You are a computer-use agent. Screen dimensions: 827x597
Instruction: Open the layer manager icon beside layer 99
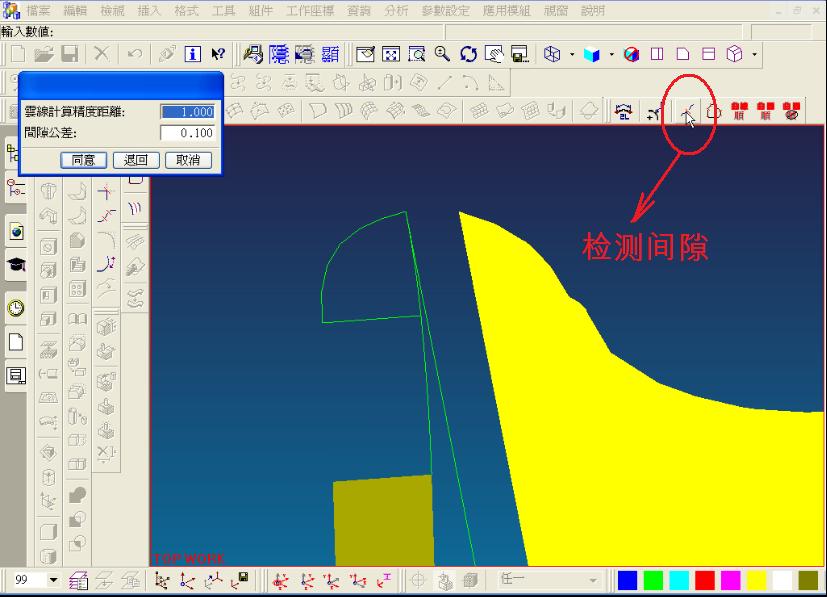click(79, 581)
